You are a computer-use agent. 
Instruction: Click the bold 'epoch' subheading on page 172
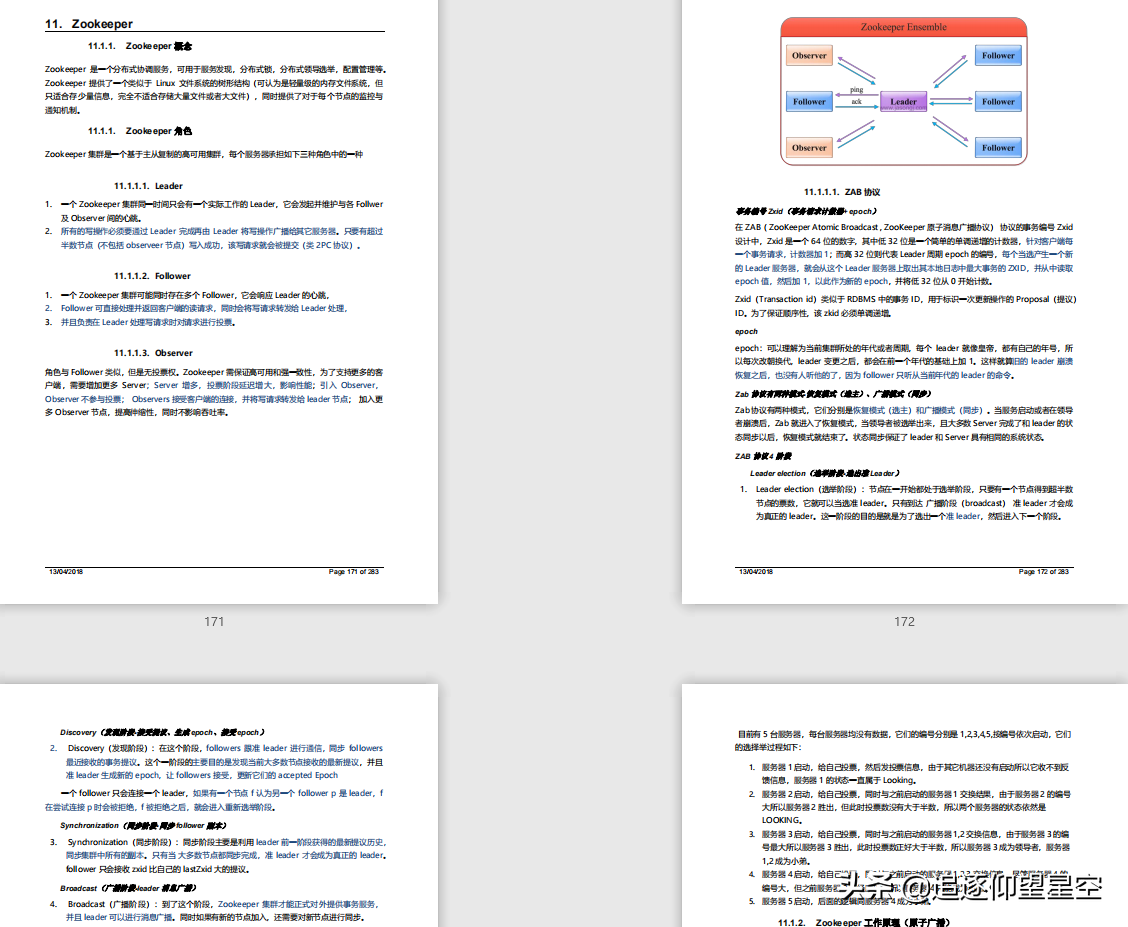(746, 332)
